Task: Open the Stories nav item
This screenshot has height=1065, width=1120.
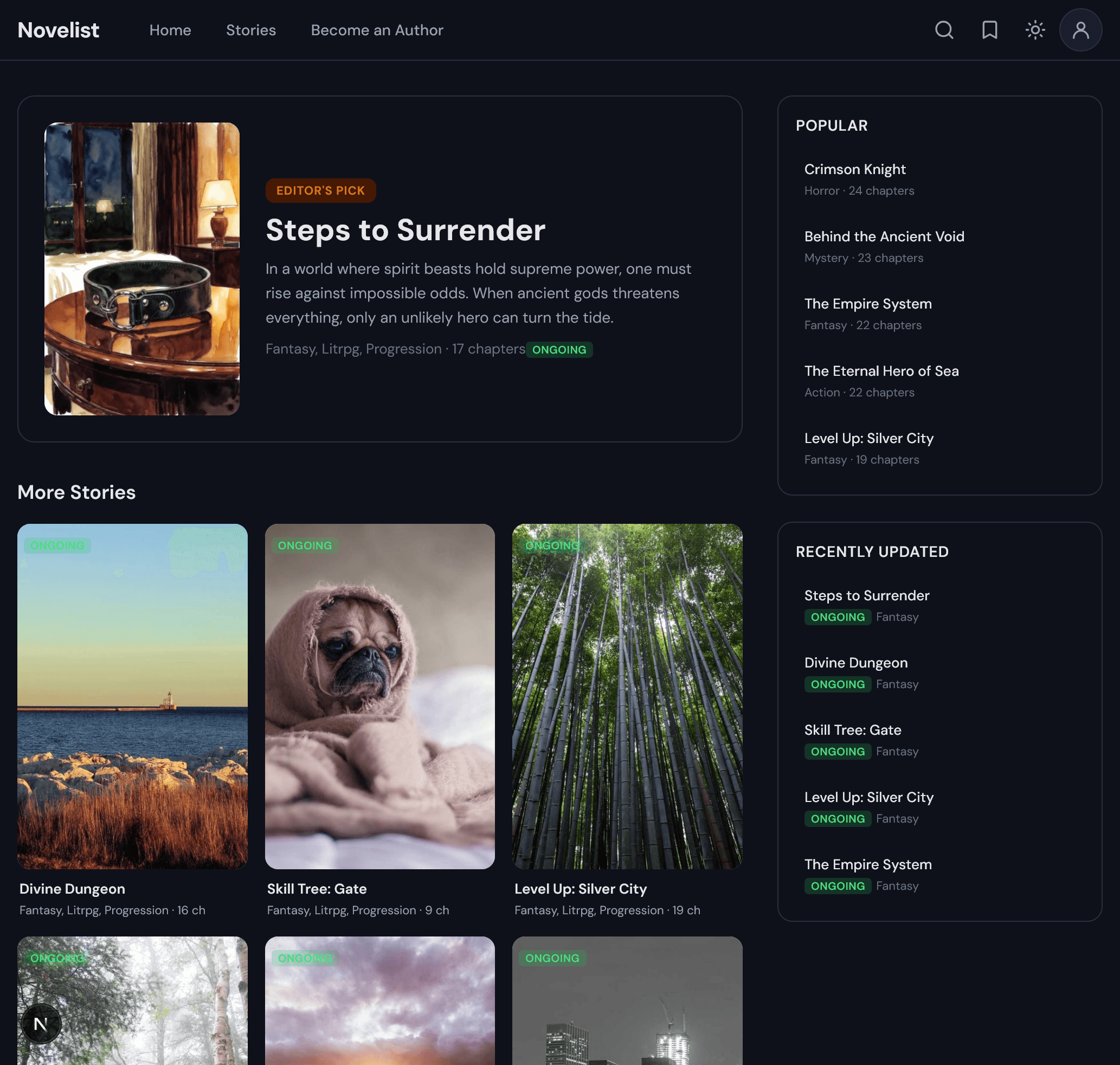Action: [251, 30]
